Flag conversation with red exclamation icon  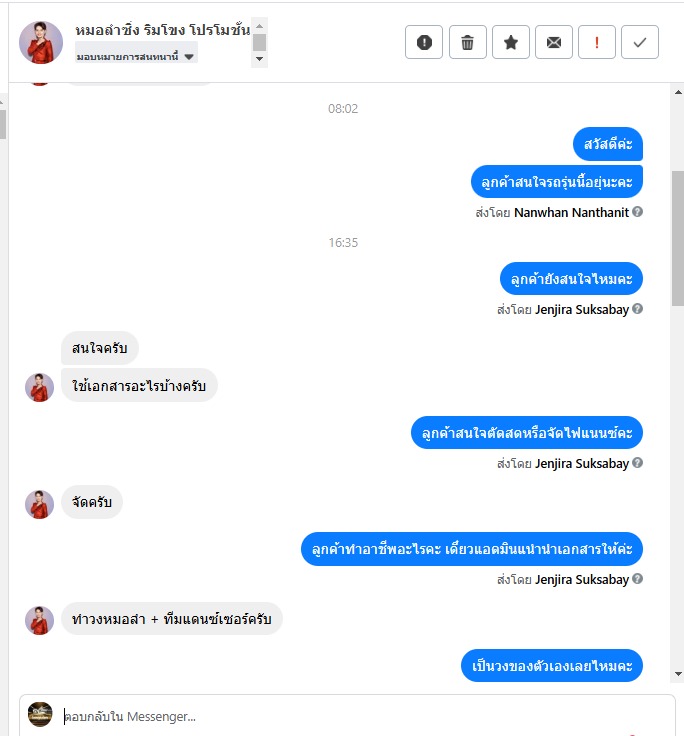pyautogui.click(x=597, y=42)
